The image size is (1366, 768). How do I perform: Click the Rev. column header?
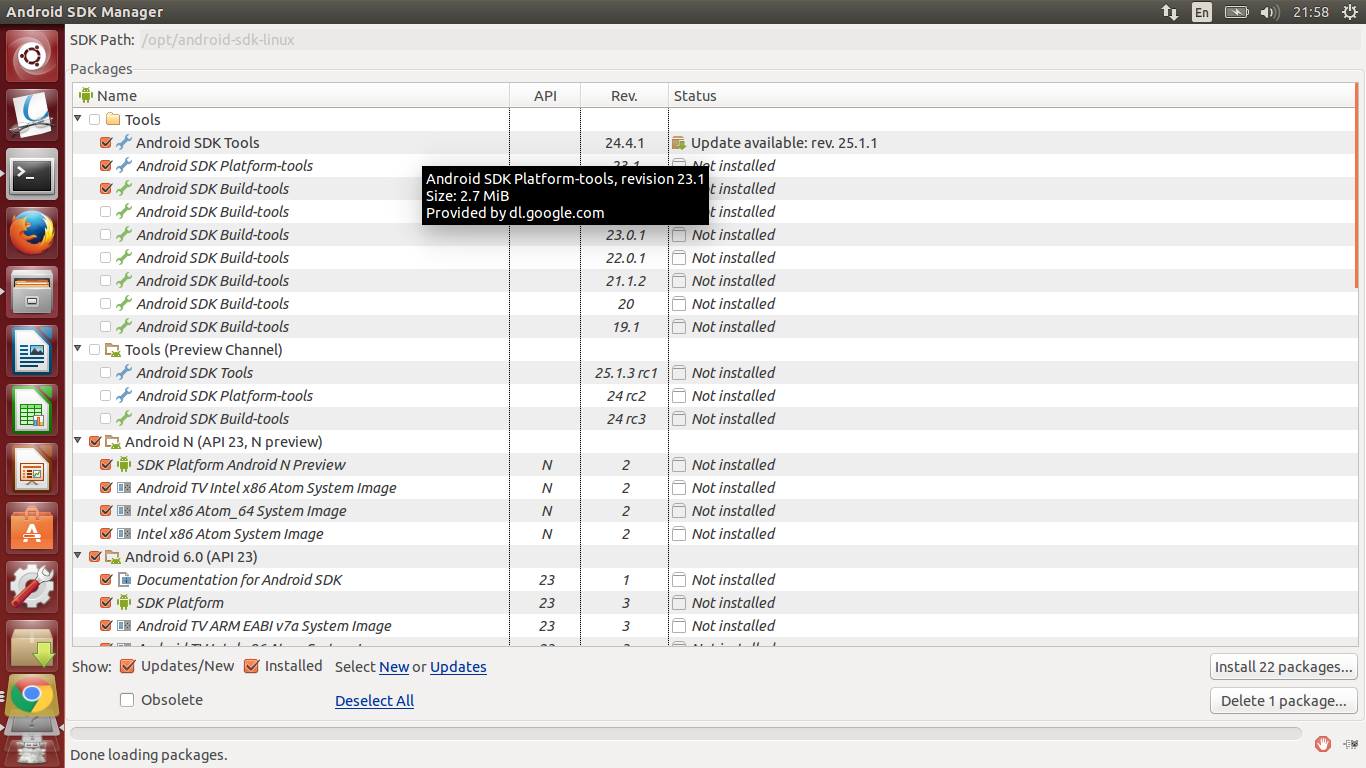click(625, 96)
